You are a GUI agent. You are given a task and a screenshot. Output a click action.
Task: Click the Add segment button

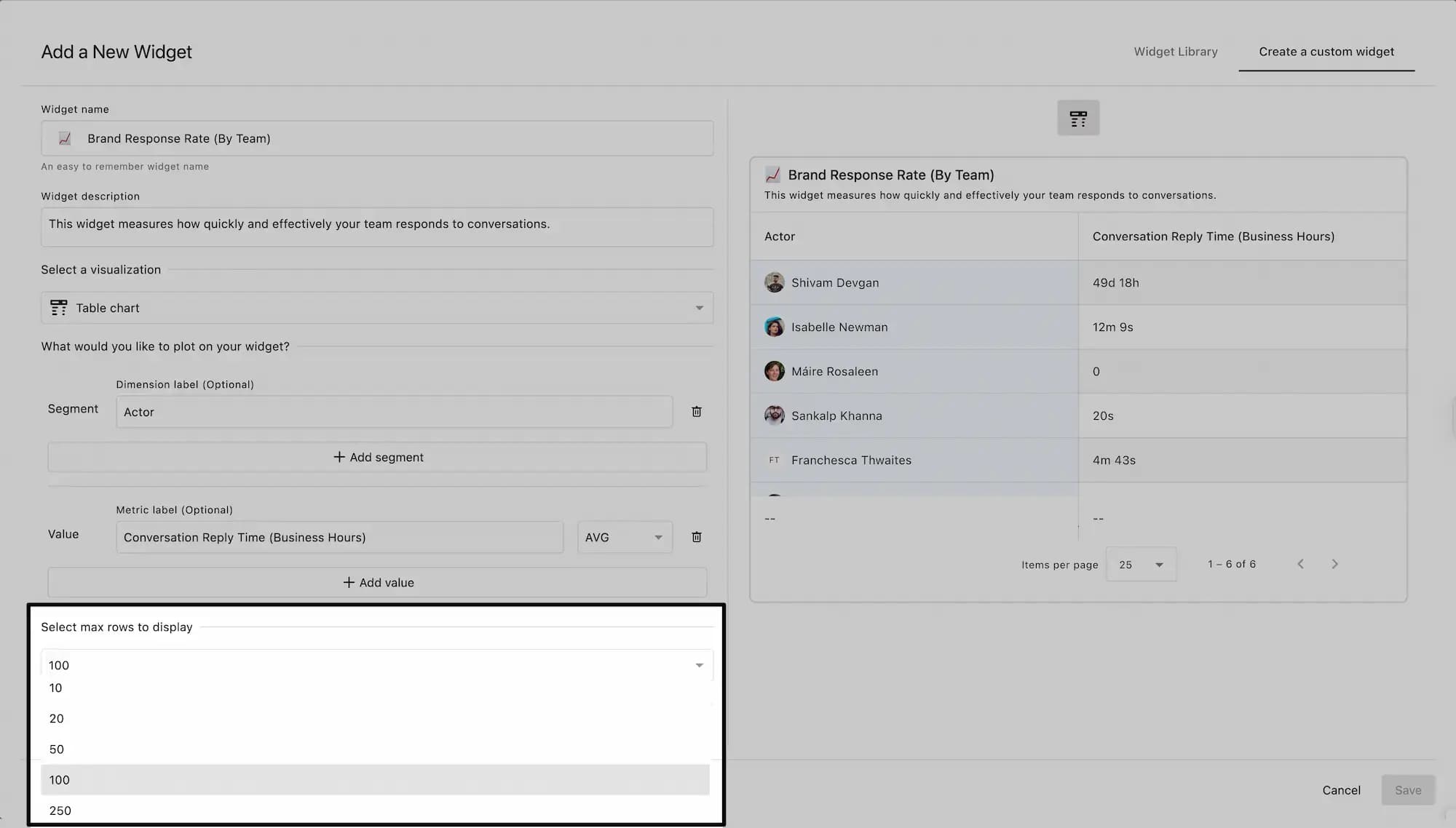tap(377, 457)
